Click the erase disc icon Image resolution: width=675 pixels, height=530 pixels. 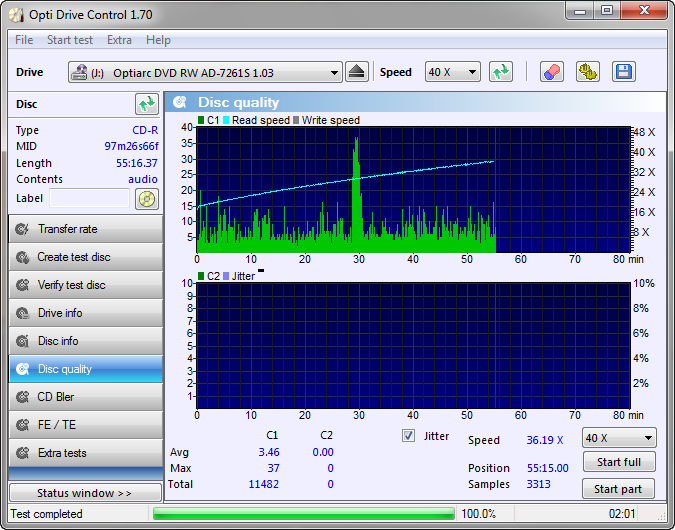pyautogui.click(x=552, y=72)
